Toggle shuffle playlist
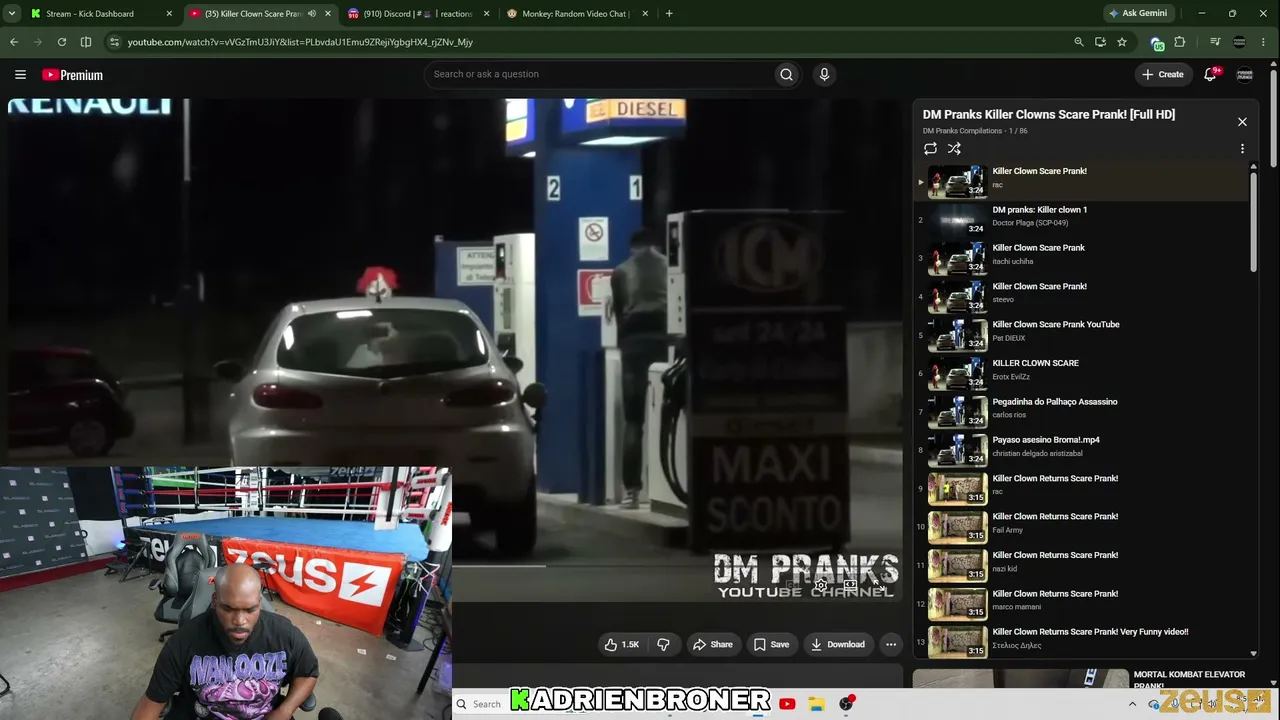Screen dimensions: 1280x720 (x=954, y=149)
